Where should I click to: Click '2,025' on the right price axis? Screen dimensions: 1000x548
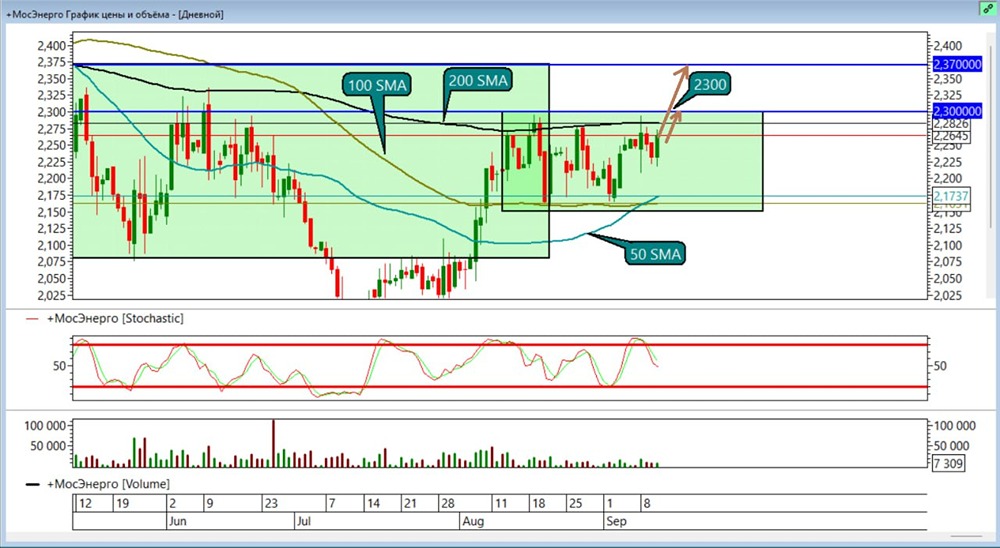[947, 295]
